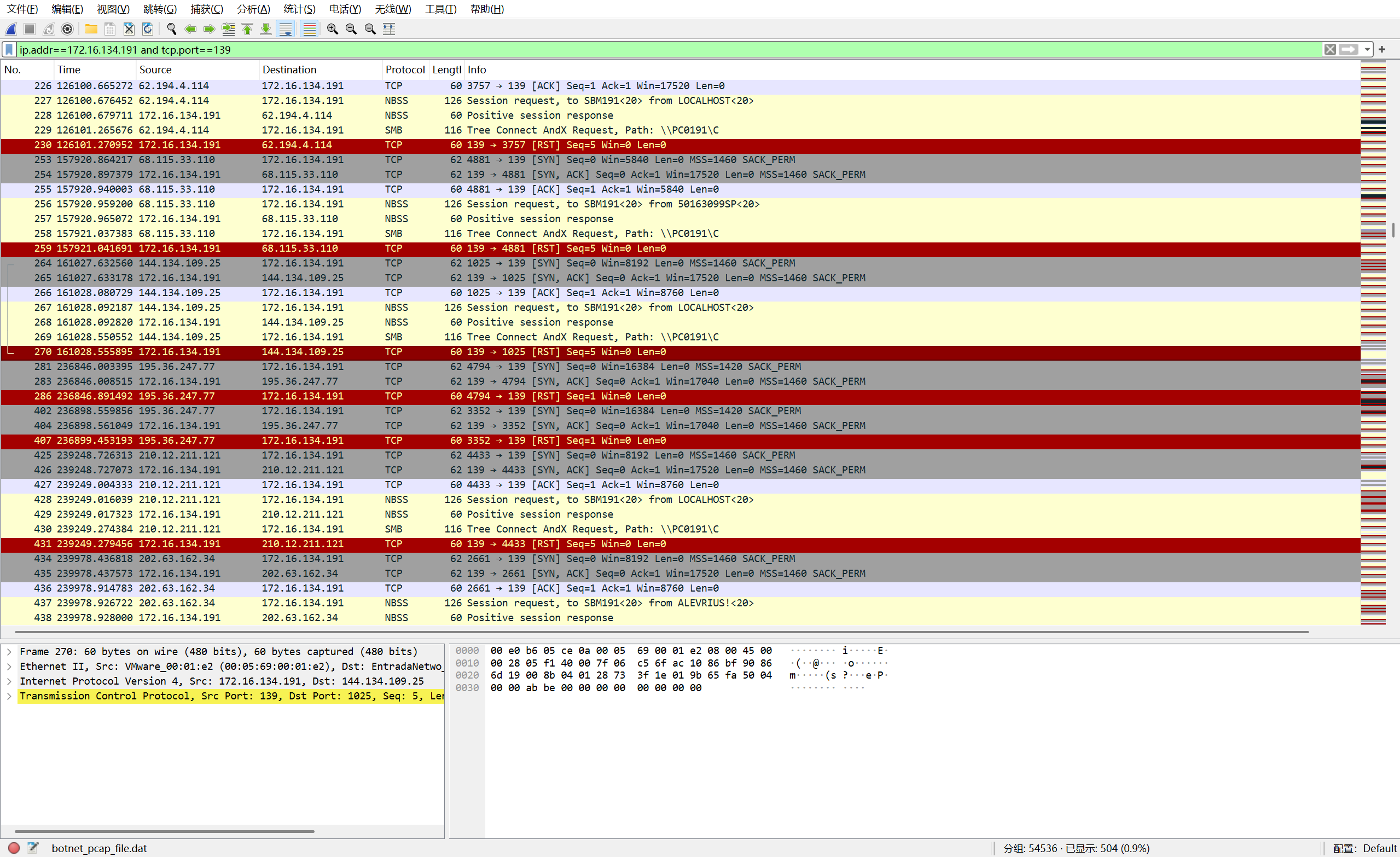Jump to the last packet

click(266, 29)
